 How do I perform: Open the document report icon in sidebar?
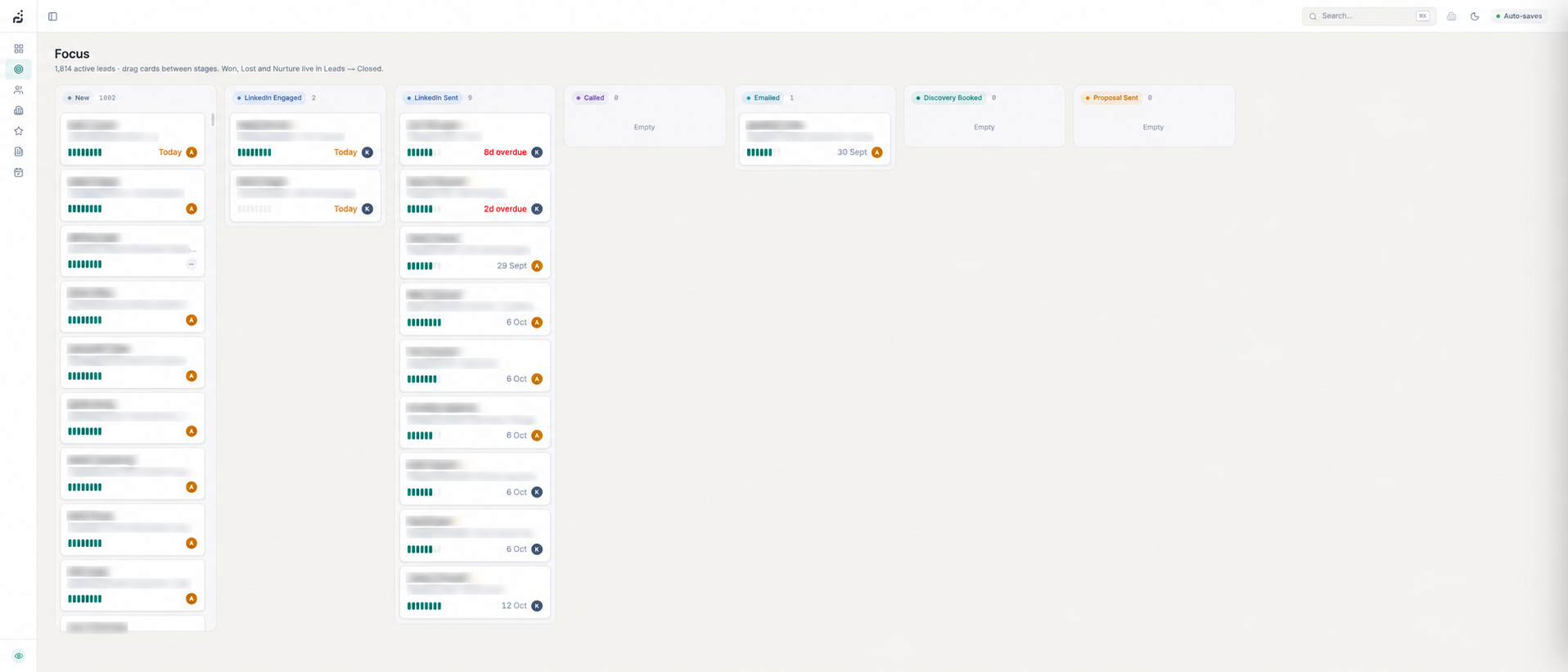[19, 151]
